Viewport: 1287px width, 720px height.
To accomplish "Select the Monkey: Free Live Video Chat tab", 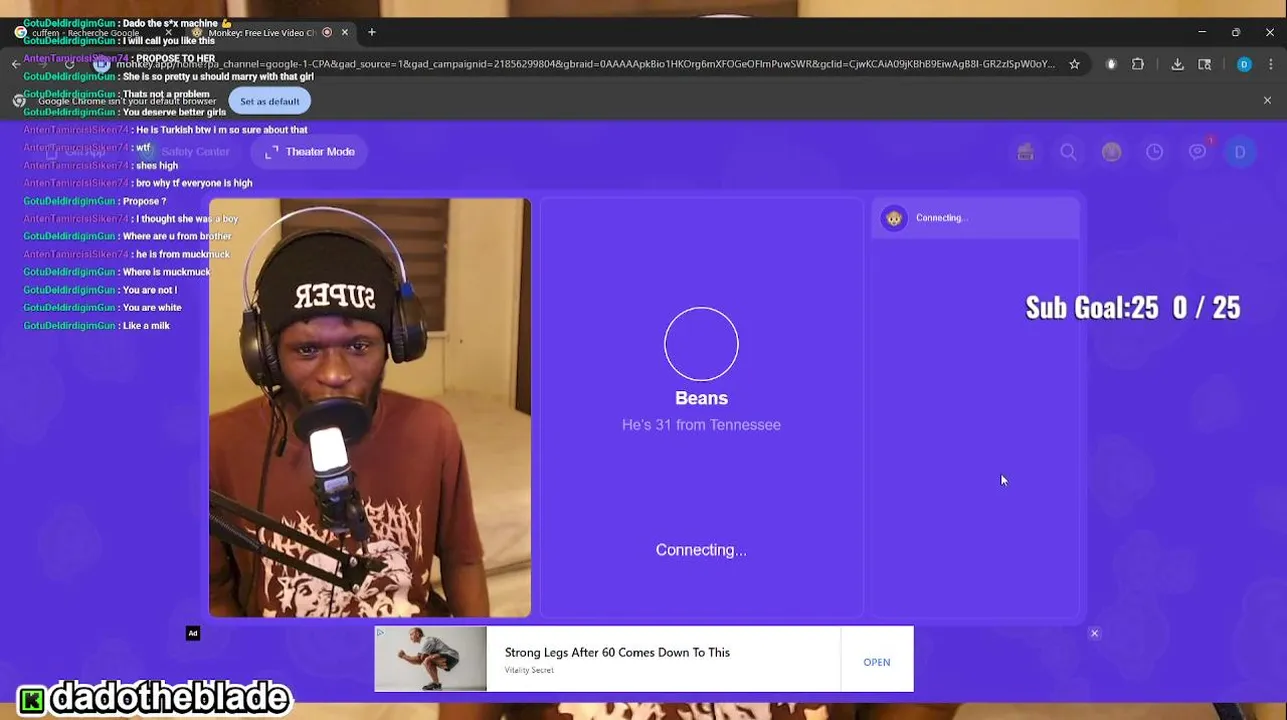I will pos(262,32).
